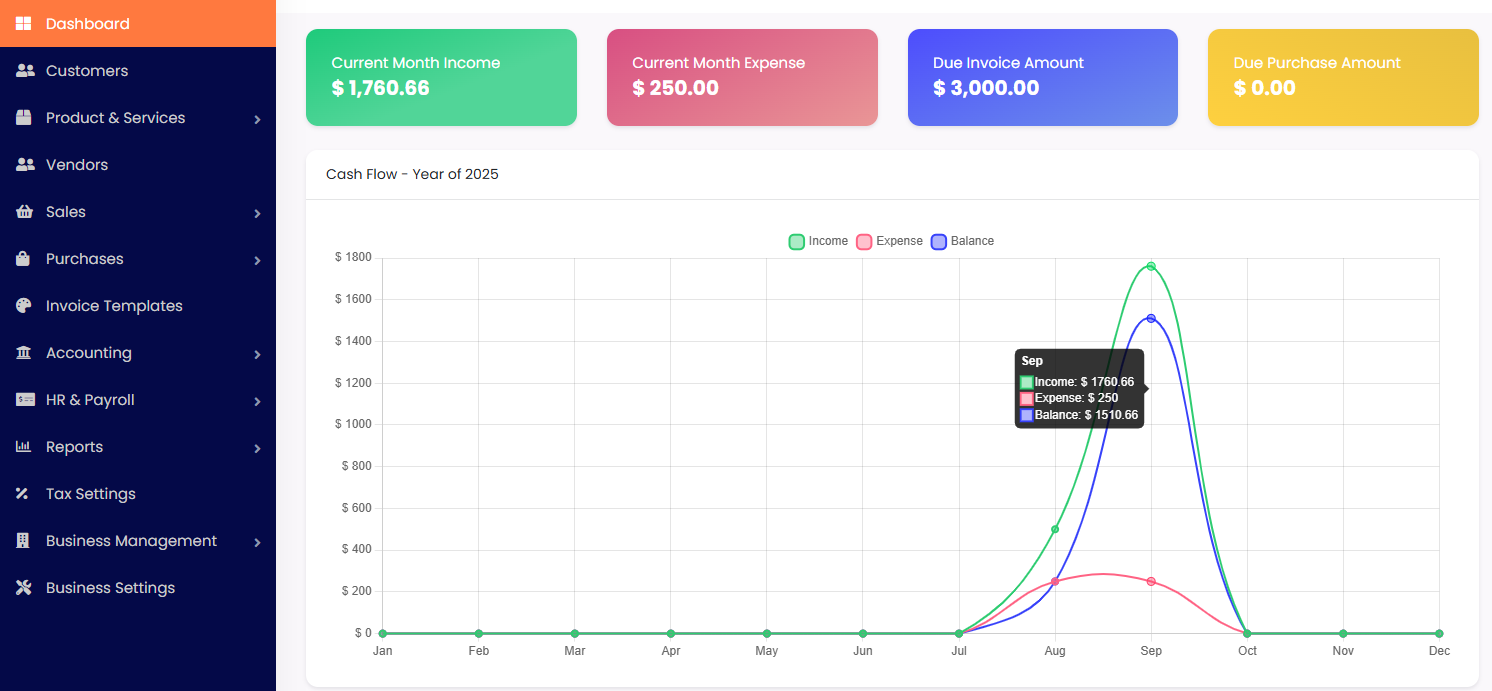Expand the Product & Services submenu arrow
The height and width of the screenshot is (691, 1492).
point(257,119)
